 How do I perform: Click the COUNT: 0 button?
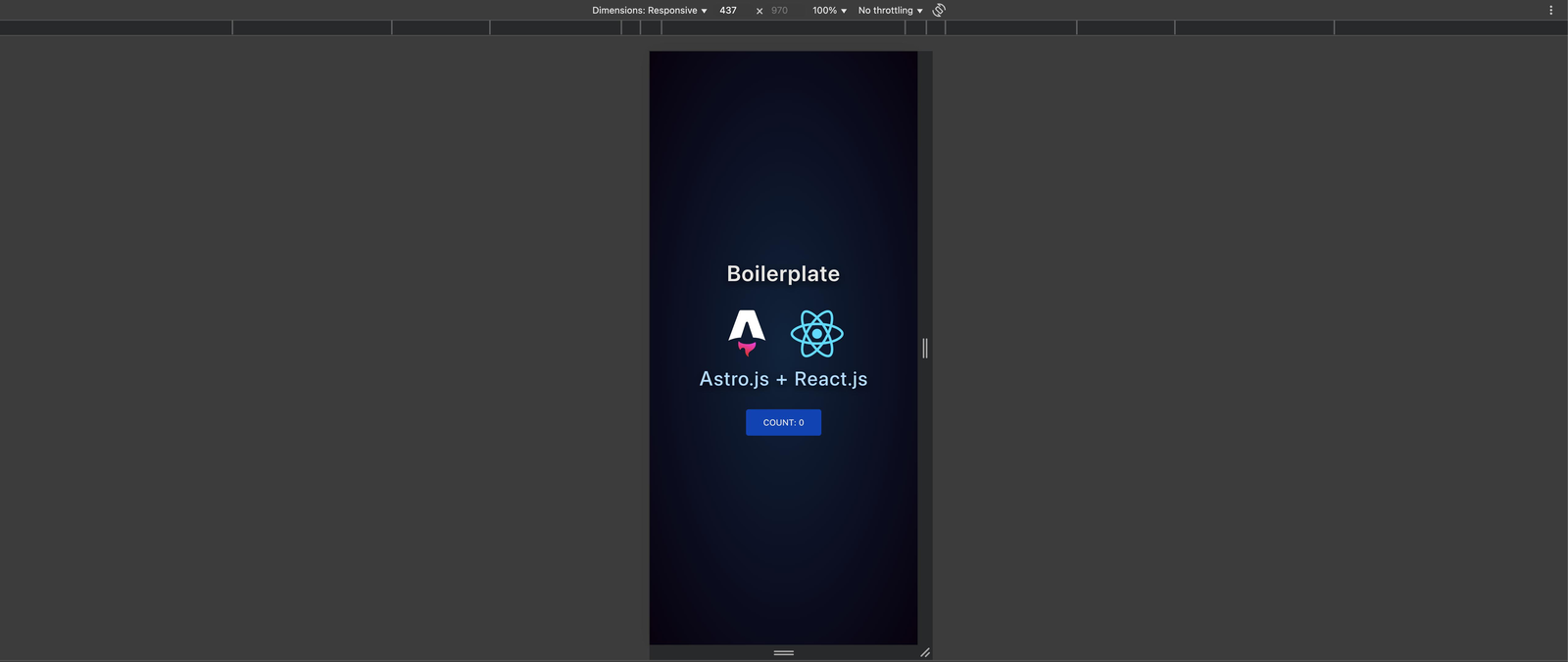click(783, 422)
